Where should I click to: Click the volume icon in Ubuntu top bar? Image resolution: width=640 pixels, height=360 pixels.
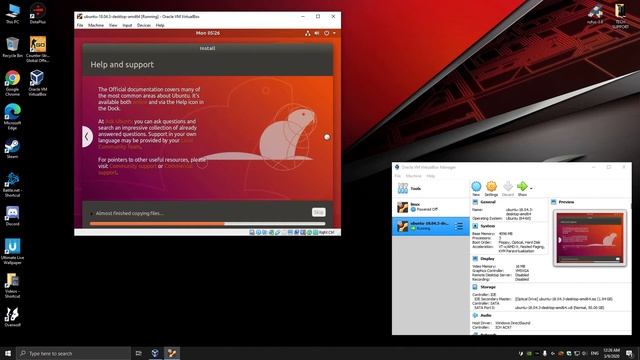pos(317,33)
